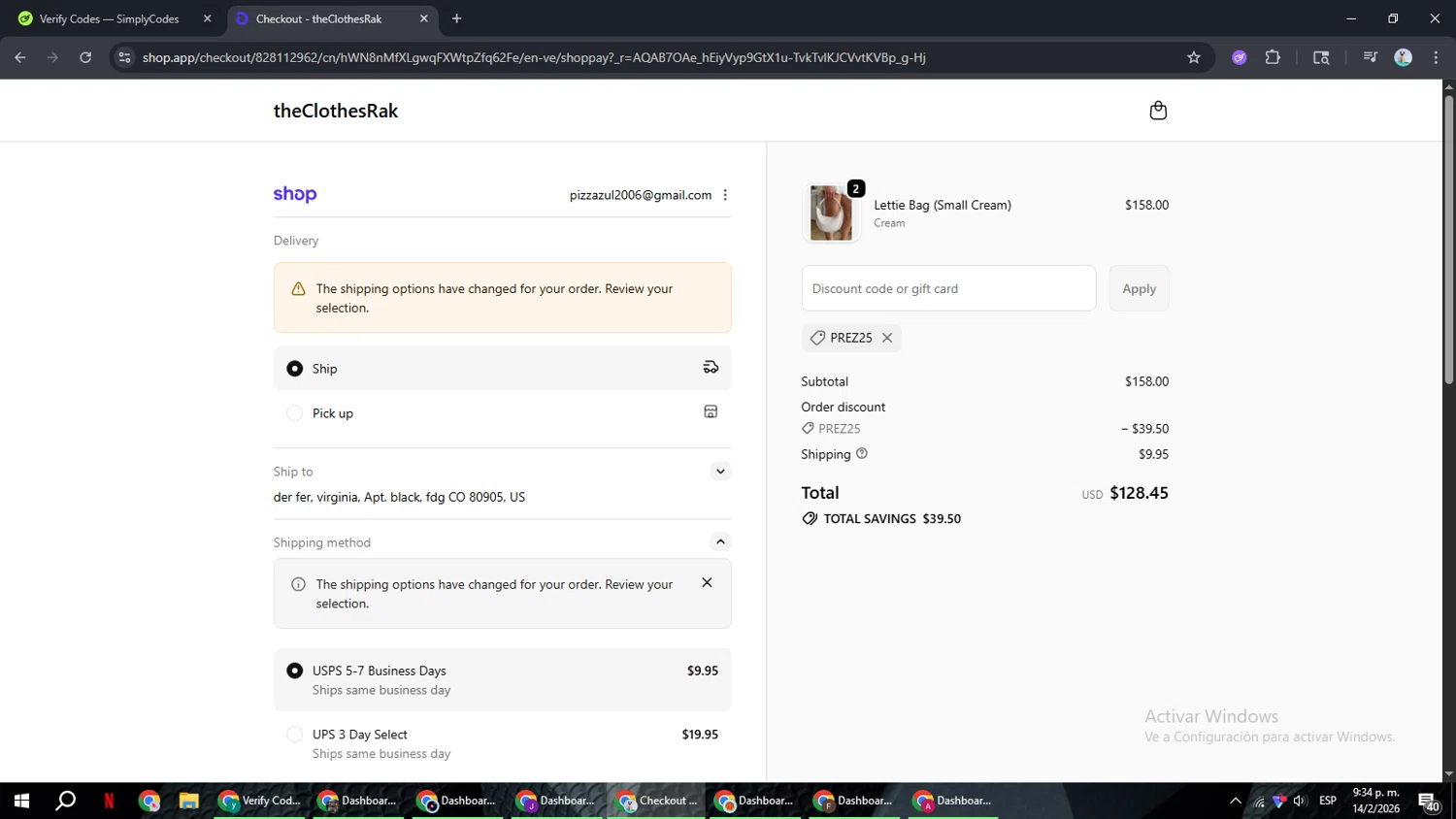Open the shopping bag cart icon

click(1158, 111)
